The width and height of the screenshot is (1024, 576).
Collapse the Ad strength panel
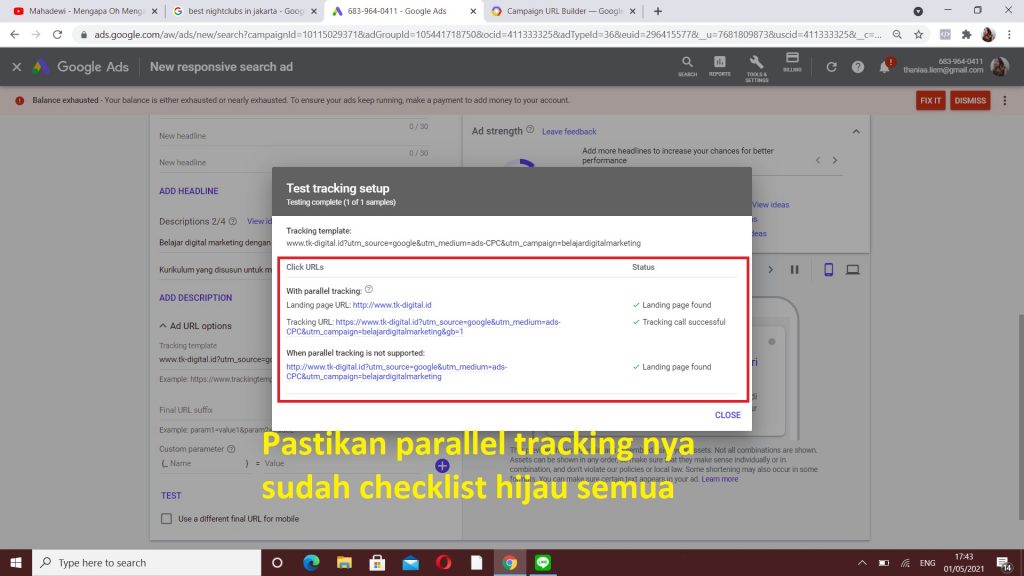855,131
